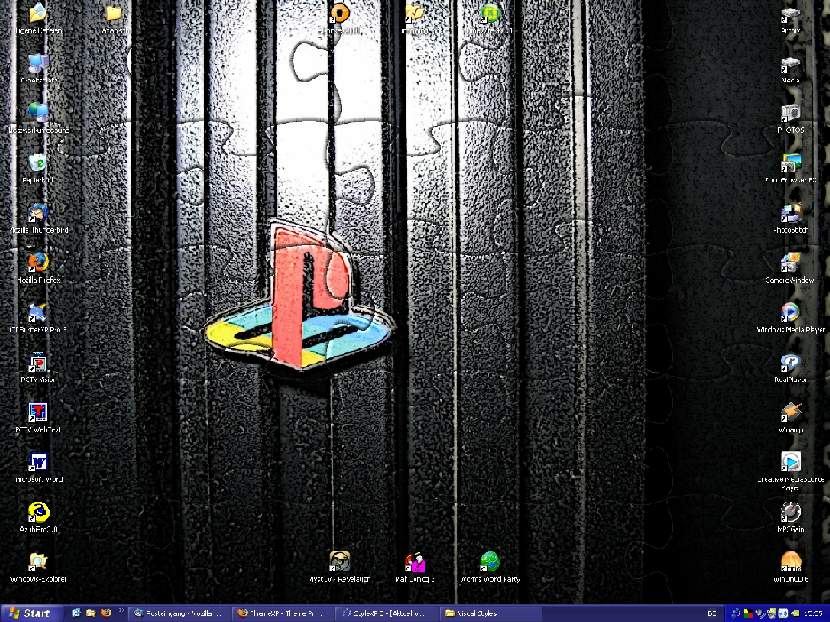Select the Windows Explorer desktop shortcut
Screen dimensions: 830x622
pyautogui.click(x=38, y=567)
